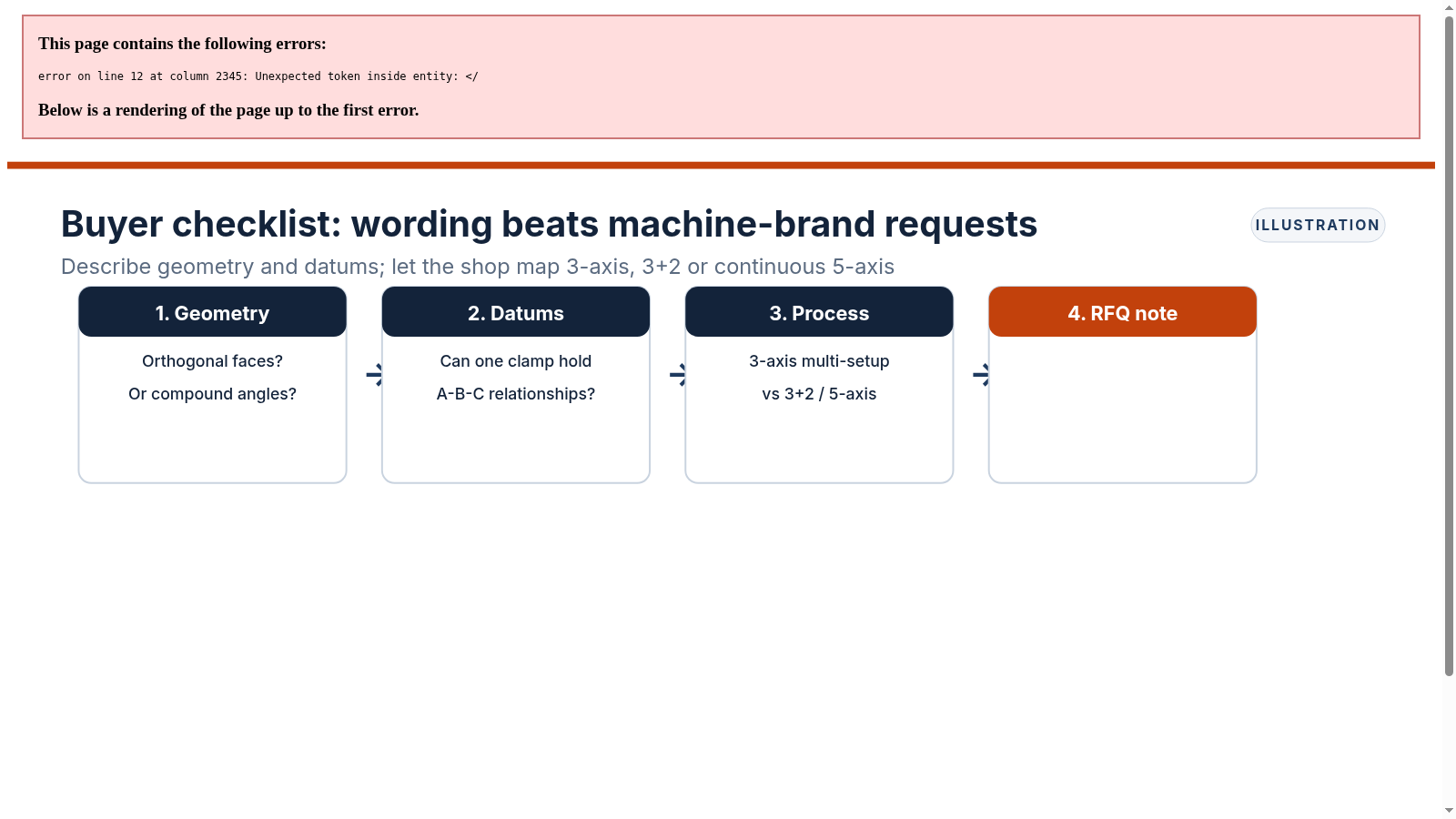
Task: Click the vertical scrollbar thumb
Action: (1449, 346)
